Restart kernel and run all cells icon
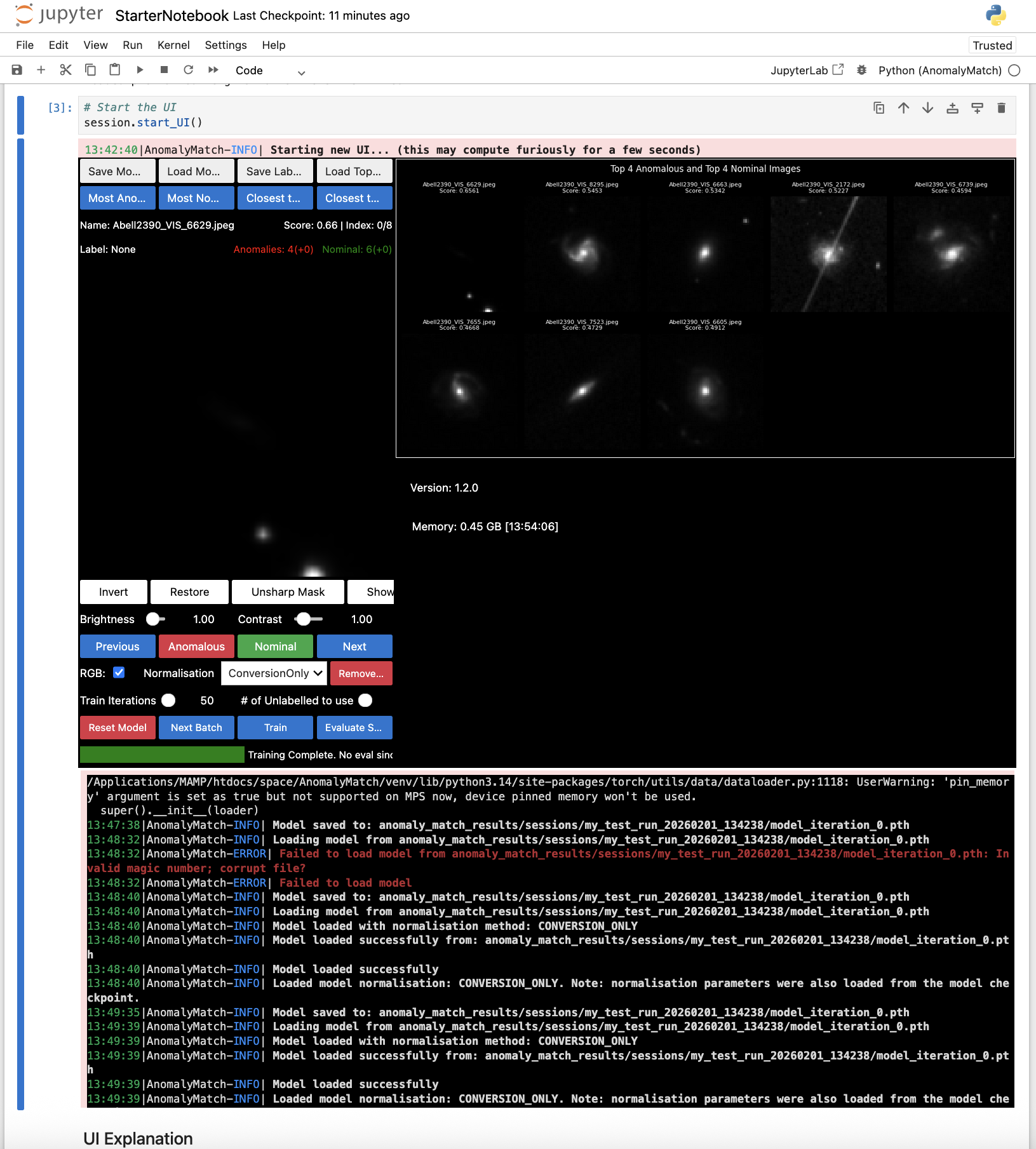The height and width of the screenshot is (1149, 1036). pos(213,70)
